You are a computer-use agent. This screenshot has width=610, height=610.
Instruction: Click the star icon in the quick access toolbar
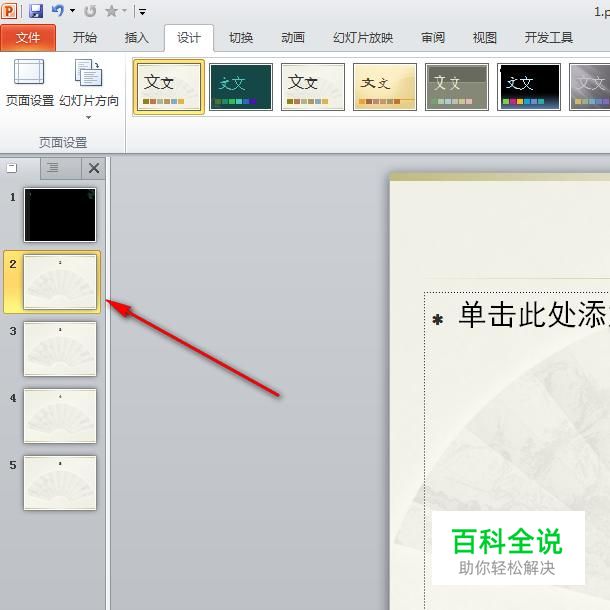[x=112, y=11]
